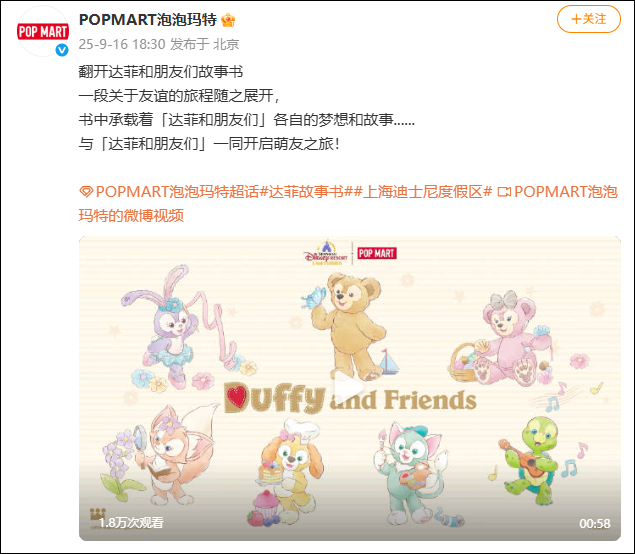Image resolution: width=635 pixels, height=554 pixels.
Task: Click the POP MART profile avatar
Action: (43, 31)
